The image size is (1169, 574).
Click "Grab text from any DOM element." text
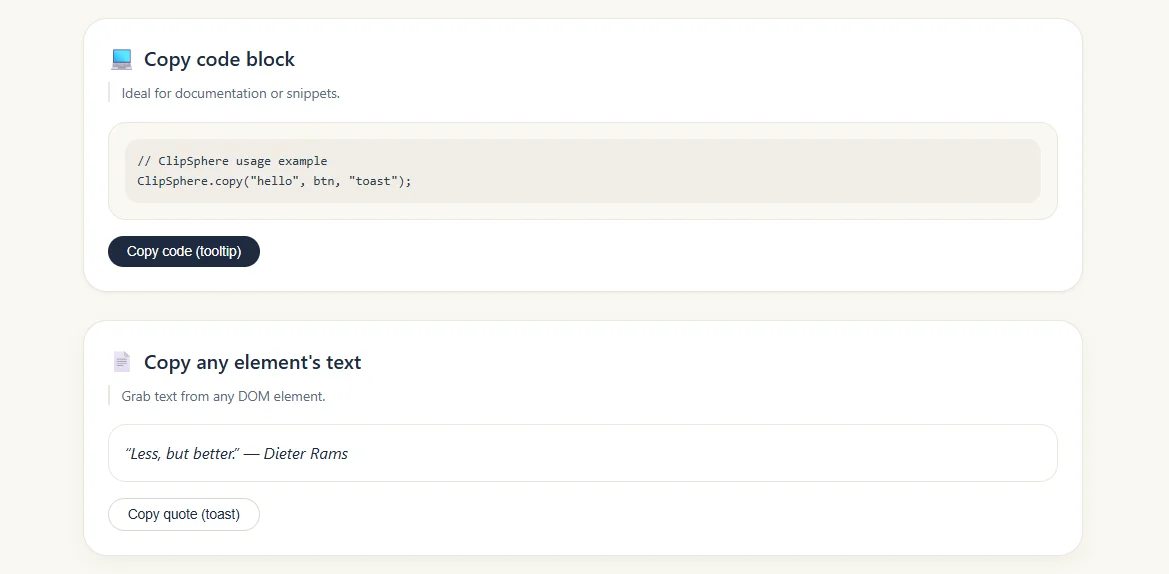tap(224, 396)
